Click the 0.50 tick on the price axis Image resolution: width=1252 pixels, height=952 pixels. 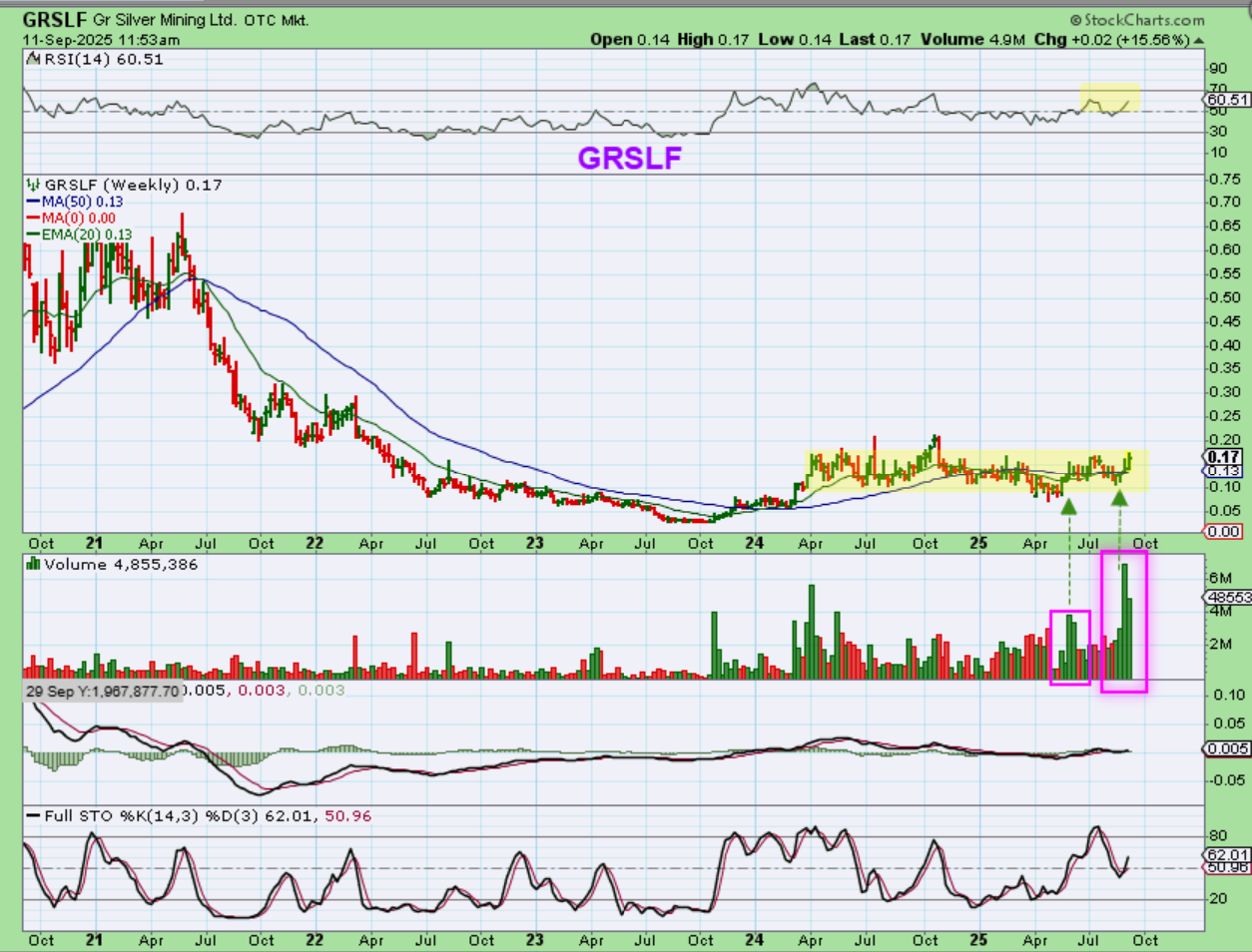click(x=1224, y=297)
